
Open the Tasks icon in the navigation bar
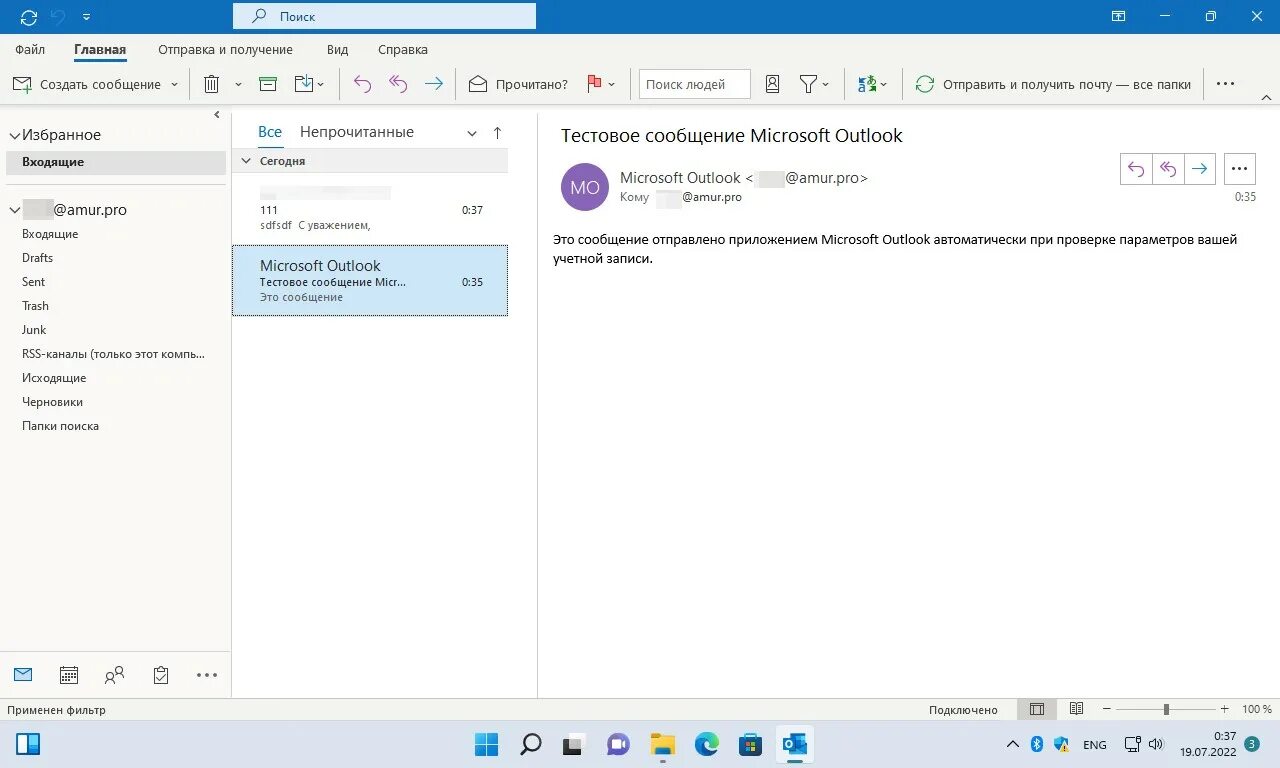coord(160,675)
